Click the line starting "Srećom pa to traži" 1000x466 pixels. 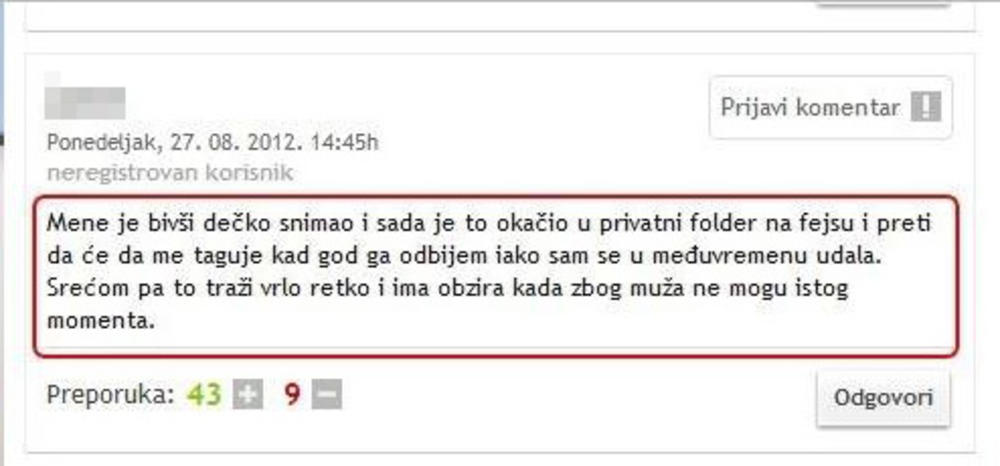tap(448, 289)
